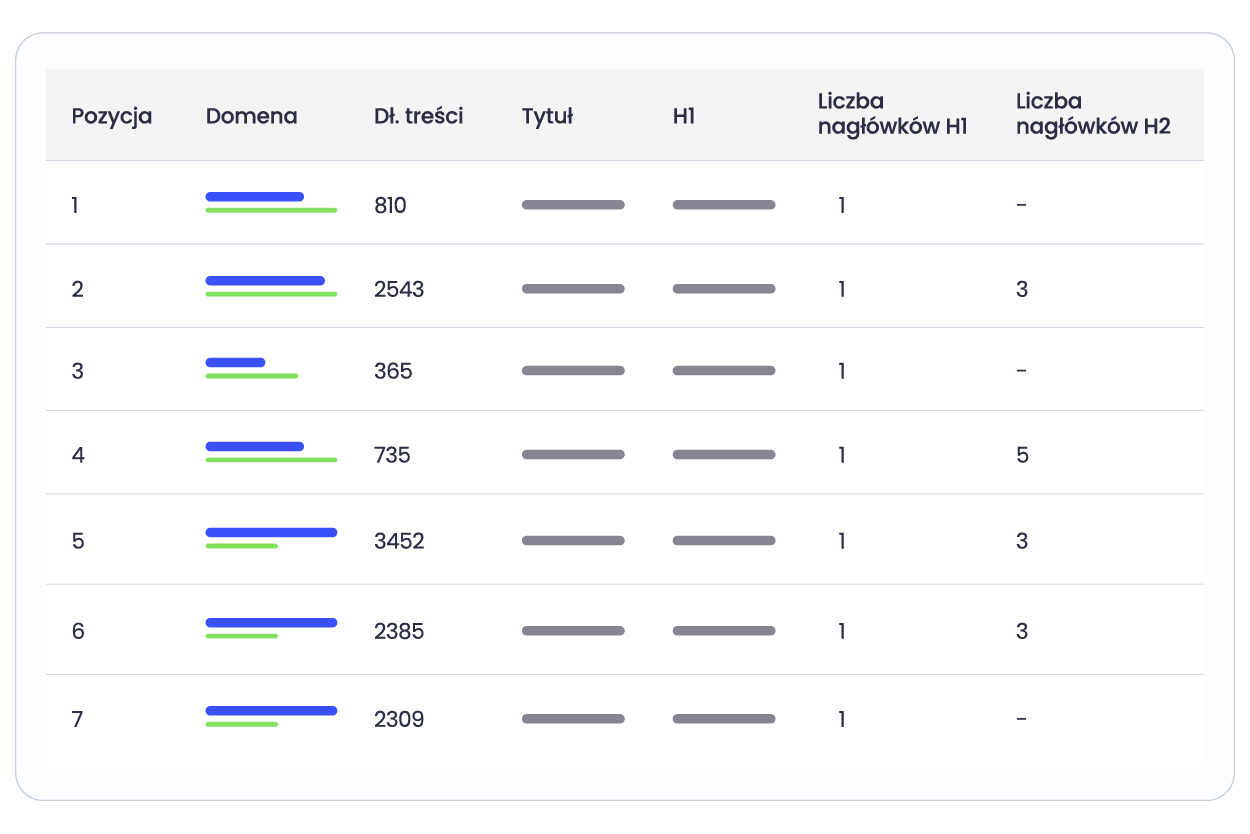Click the H1 placeholder in row 2385

point(724,631)
